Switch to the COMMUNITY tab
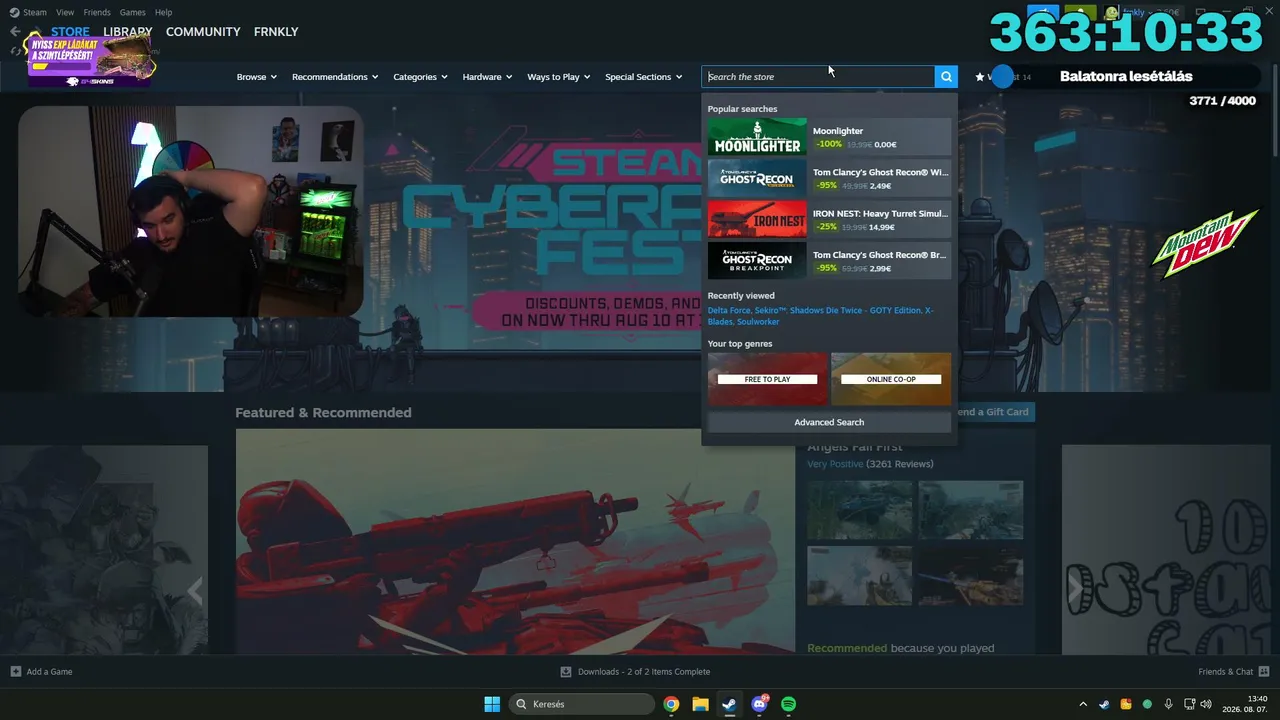This screenshot has height=720, width=1280. tap(203, 32)
